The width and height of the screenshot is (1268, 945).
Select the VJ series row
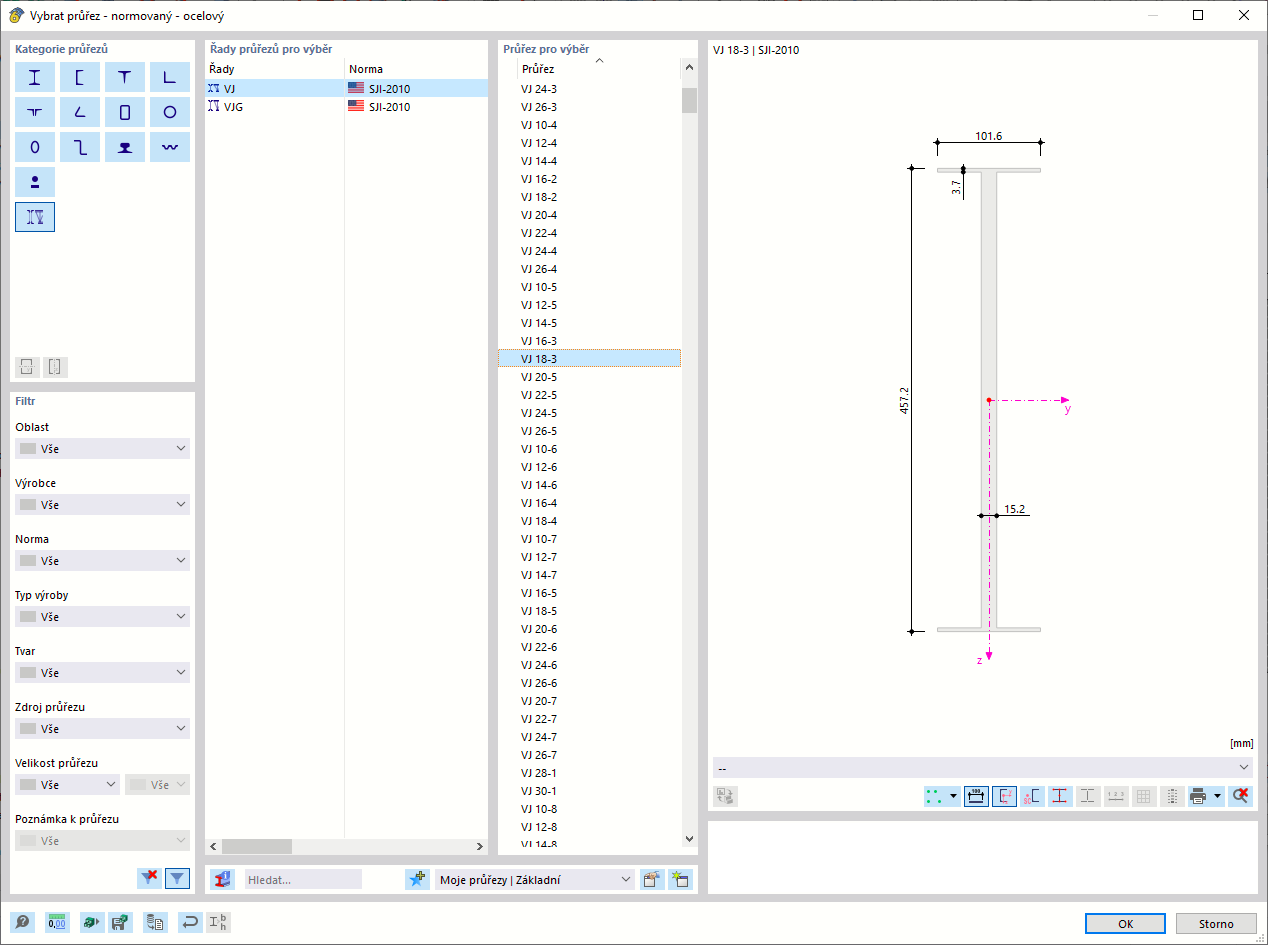click(346, 89)
